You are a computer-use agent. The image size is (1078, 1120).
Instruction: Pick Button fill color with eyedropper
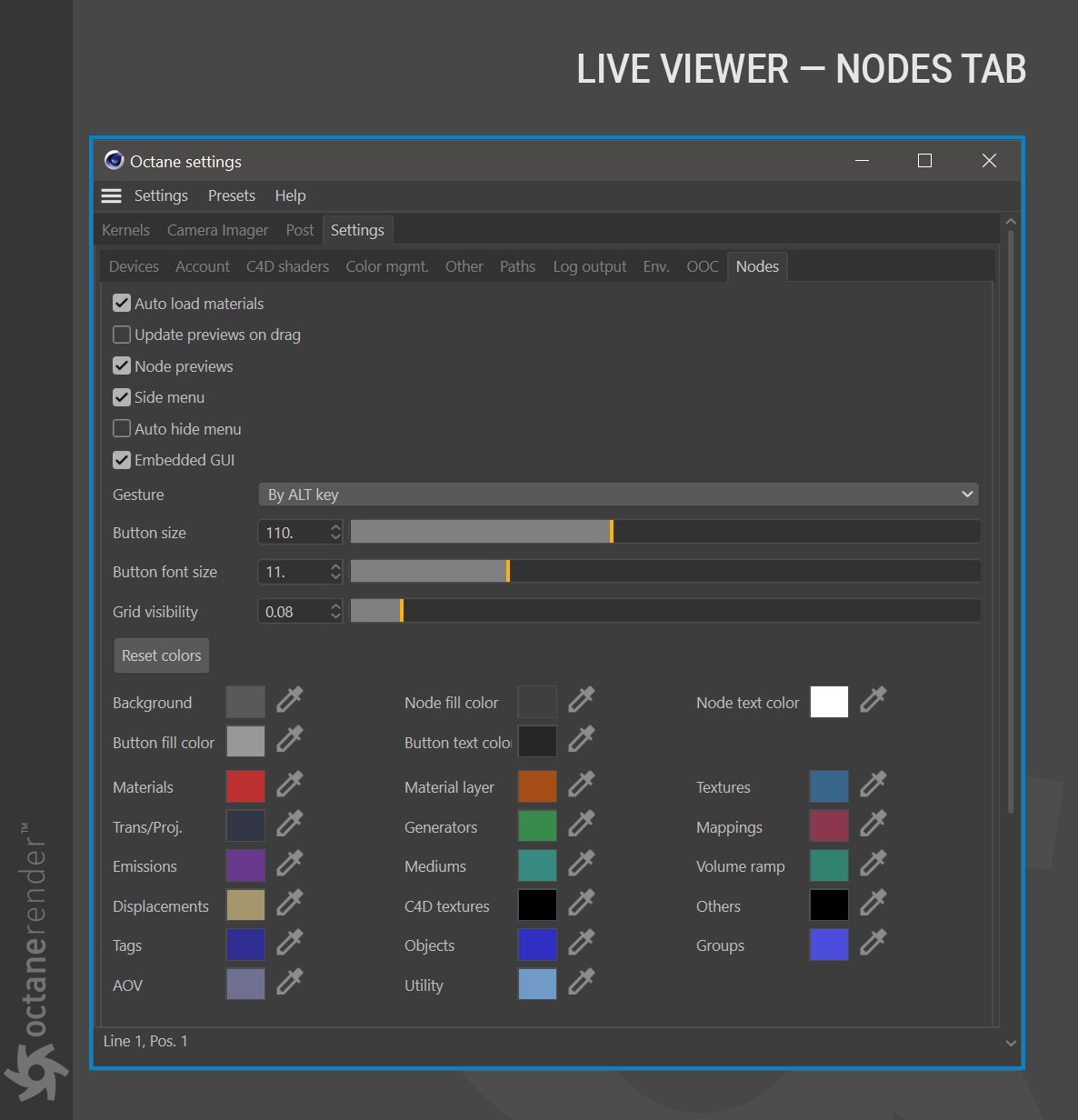pos(289,740)
